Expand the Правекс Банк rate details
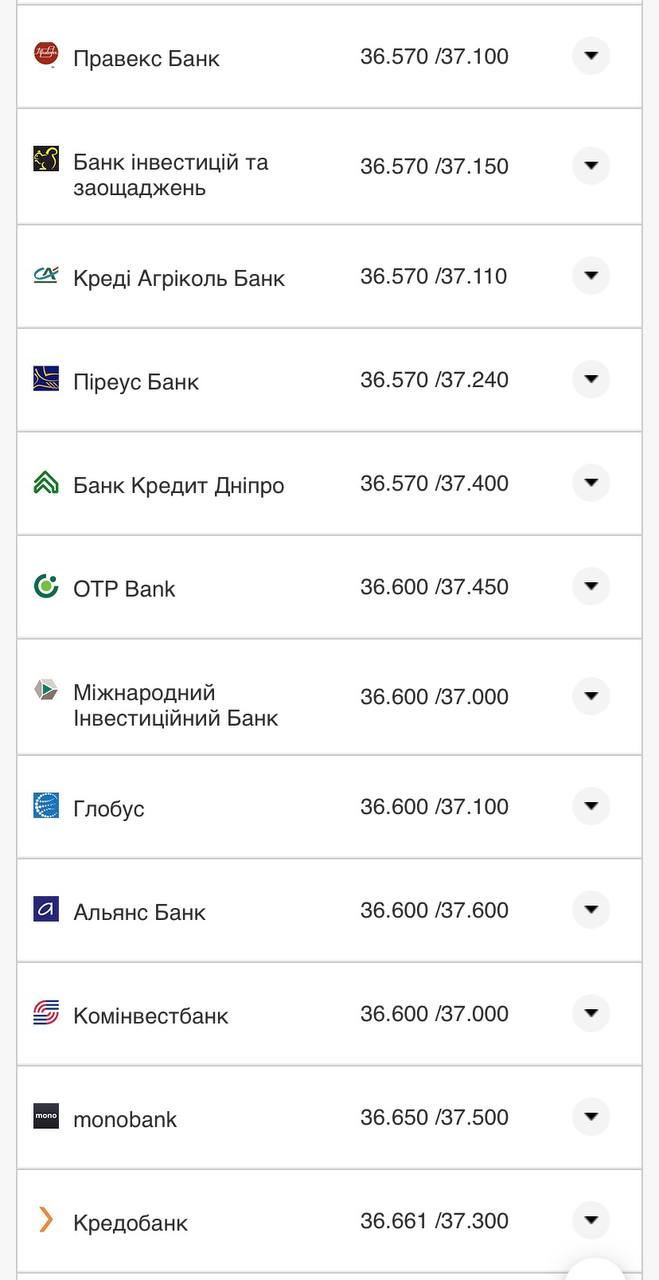The height and width of the screenshot is (1280, 659). 591,56
